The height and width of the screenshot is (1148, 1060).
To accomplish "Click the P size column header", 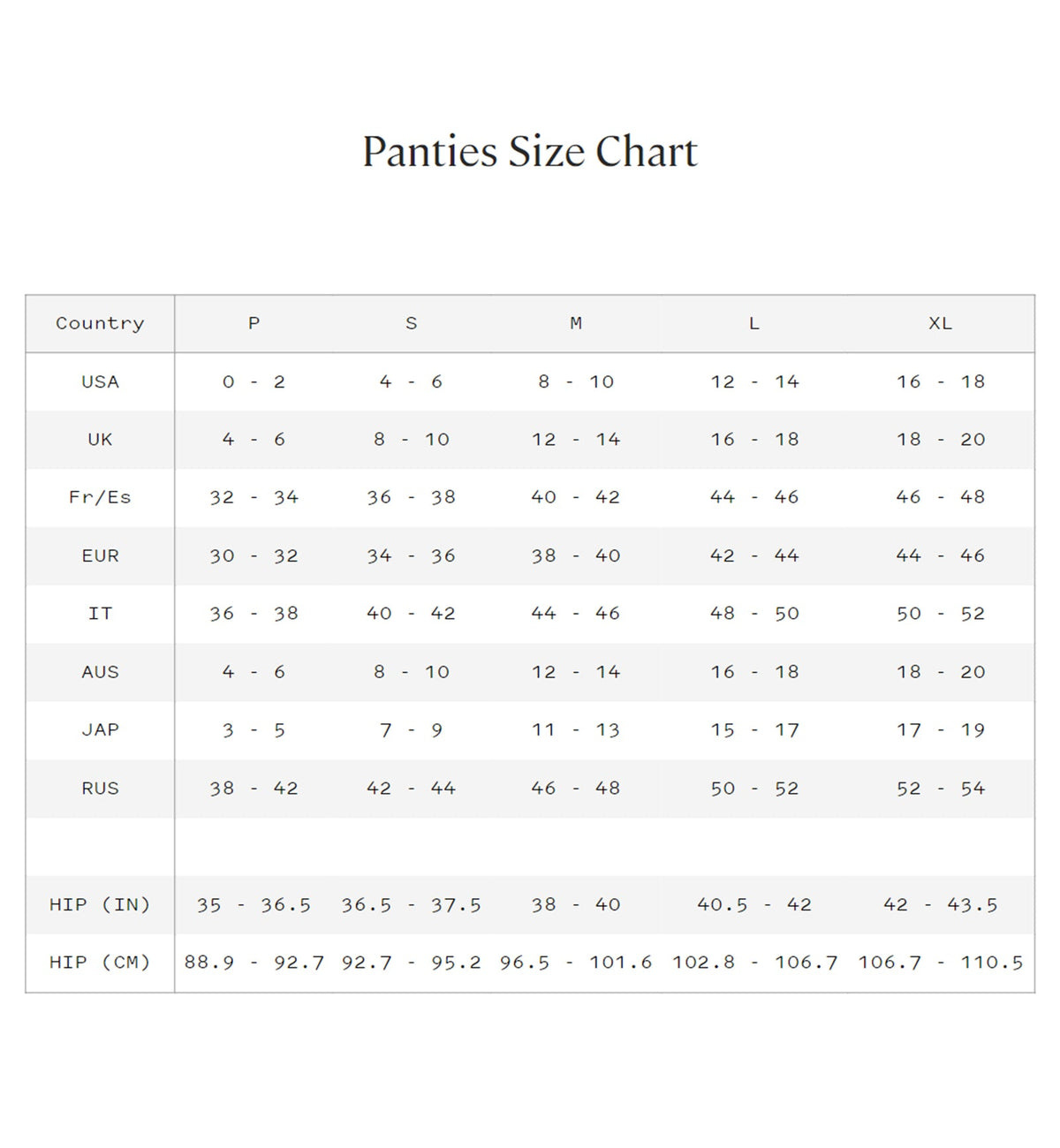I will pyautogui.click(x=254, y=323).
